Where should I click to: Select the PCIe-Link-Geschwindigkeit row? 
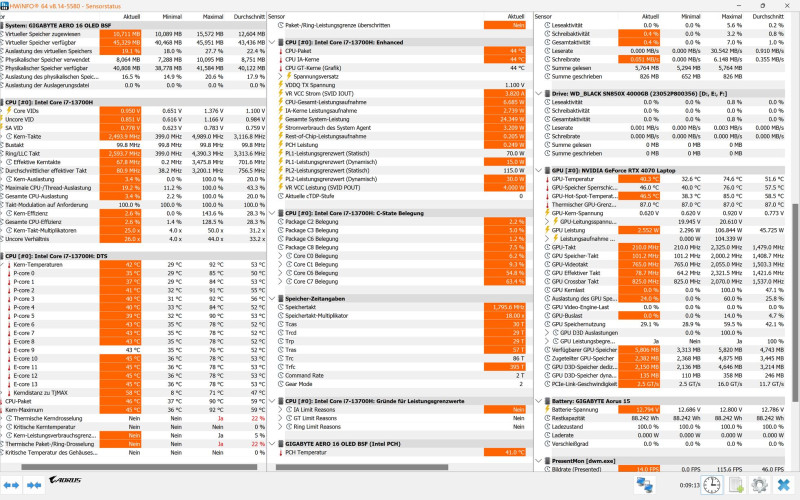point(664,384)
